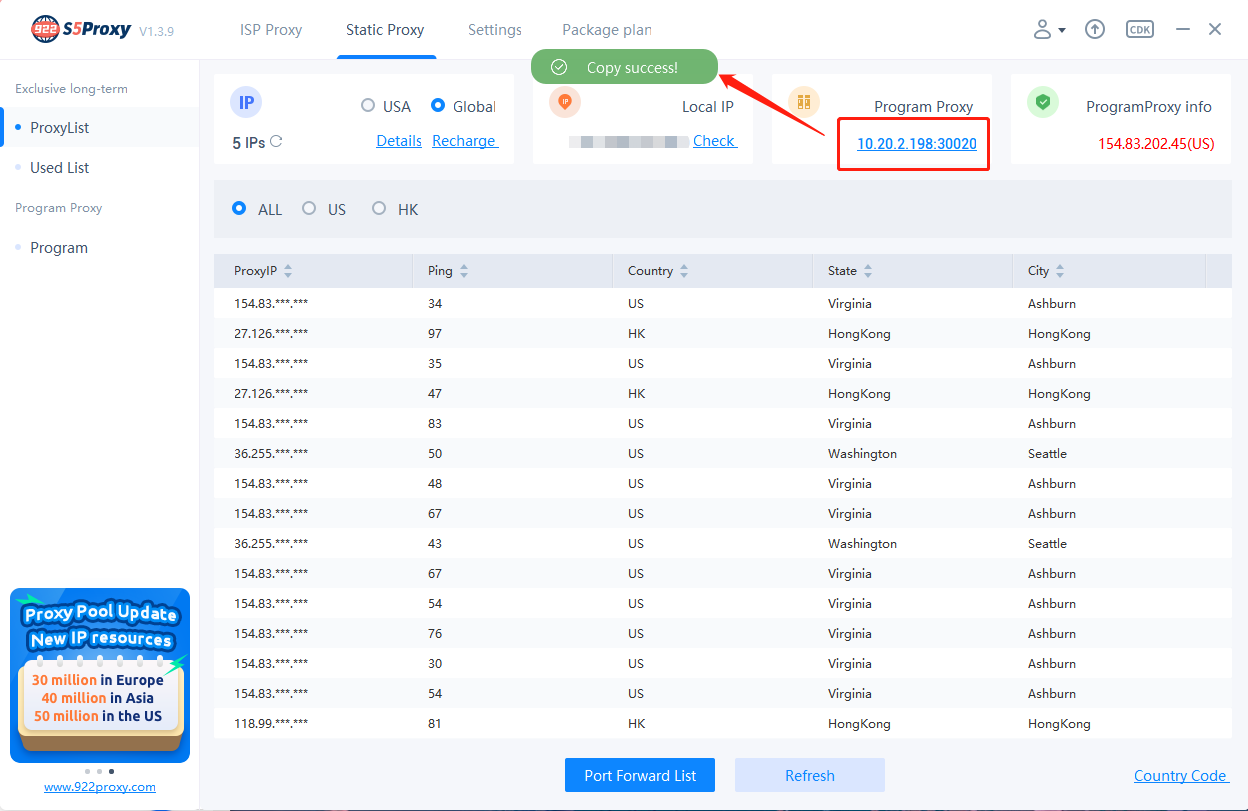Select the row with ping 76

coord(723,633)
